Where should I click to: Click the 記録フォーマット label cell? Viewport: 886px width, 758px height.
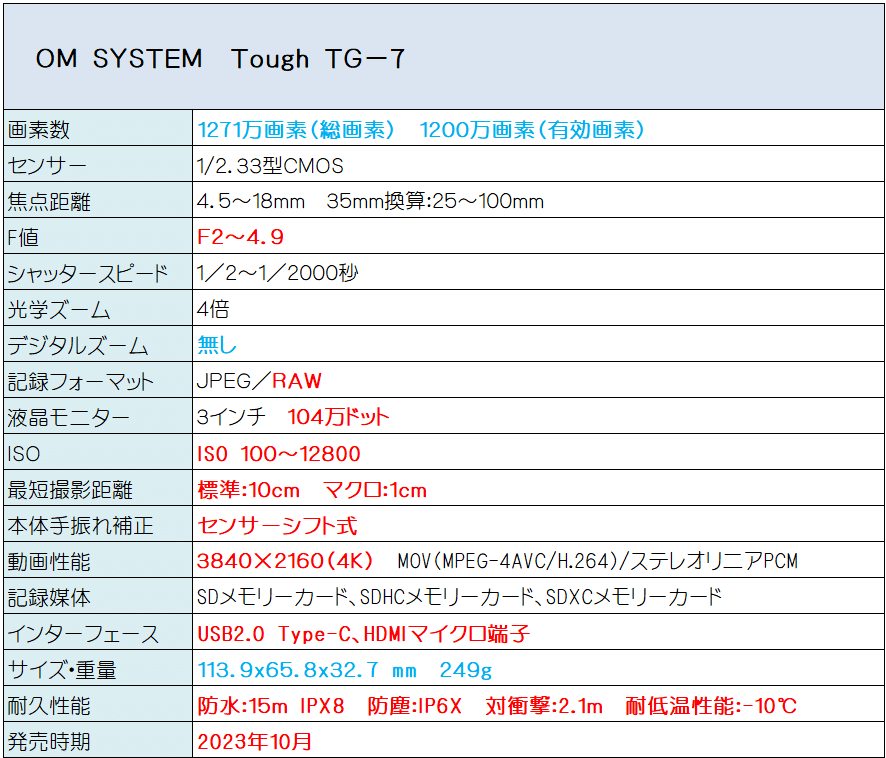point(98,380)
